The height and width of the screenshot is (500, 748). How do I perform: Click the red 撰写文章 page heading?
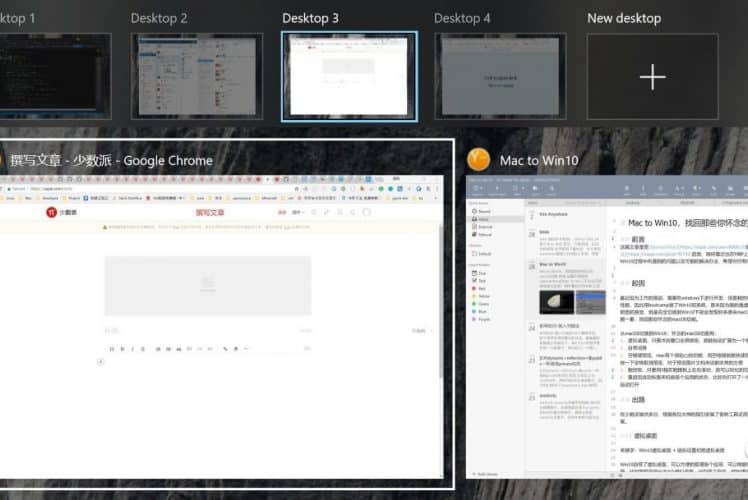coord(209,212)
